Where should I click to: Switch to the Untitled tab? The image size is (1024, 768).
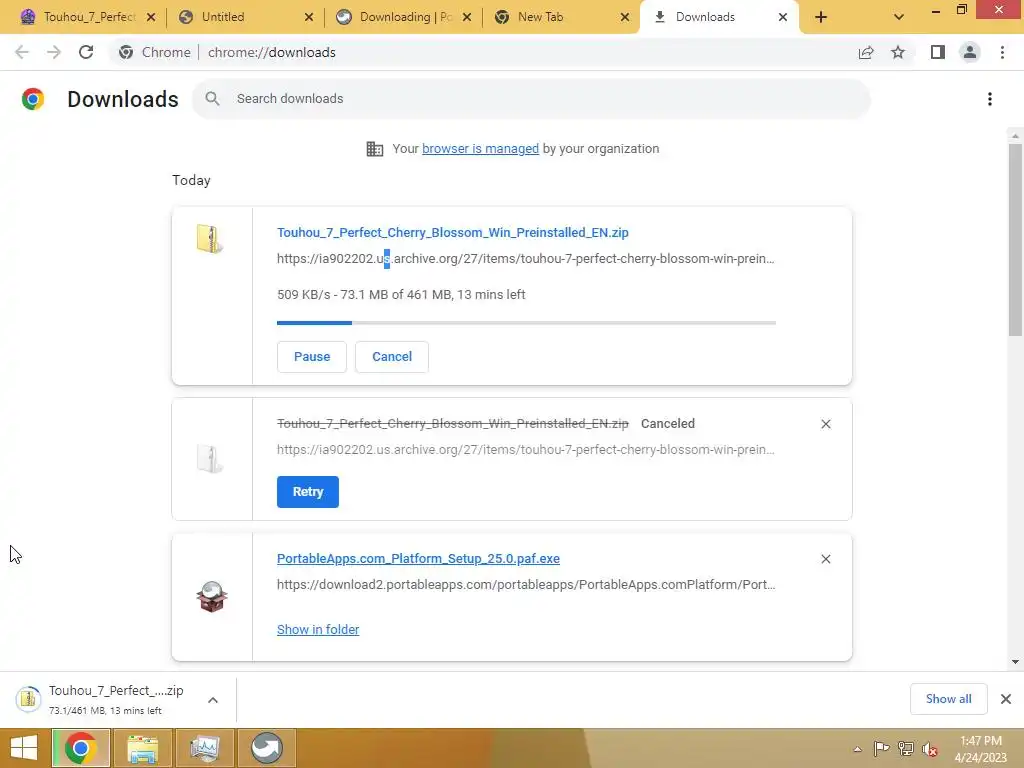[x=245, y=17]
